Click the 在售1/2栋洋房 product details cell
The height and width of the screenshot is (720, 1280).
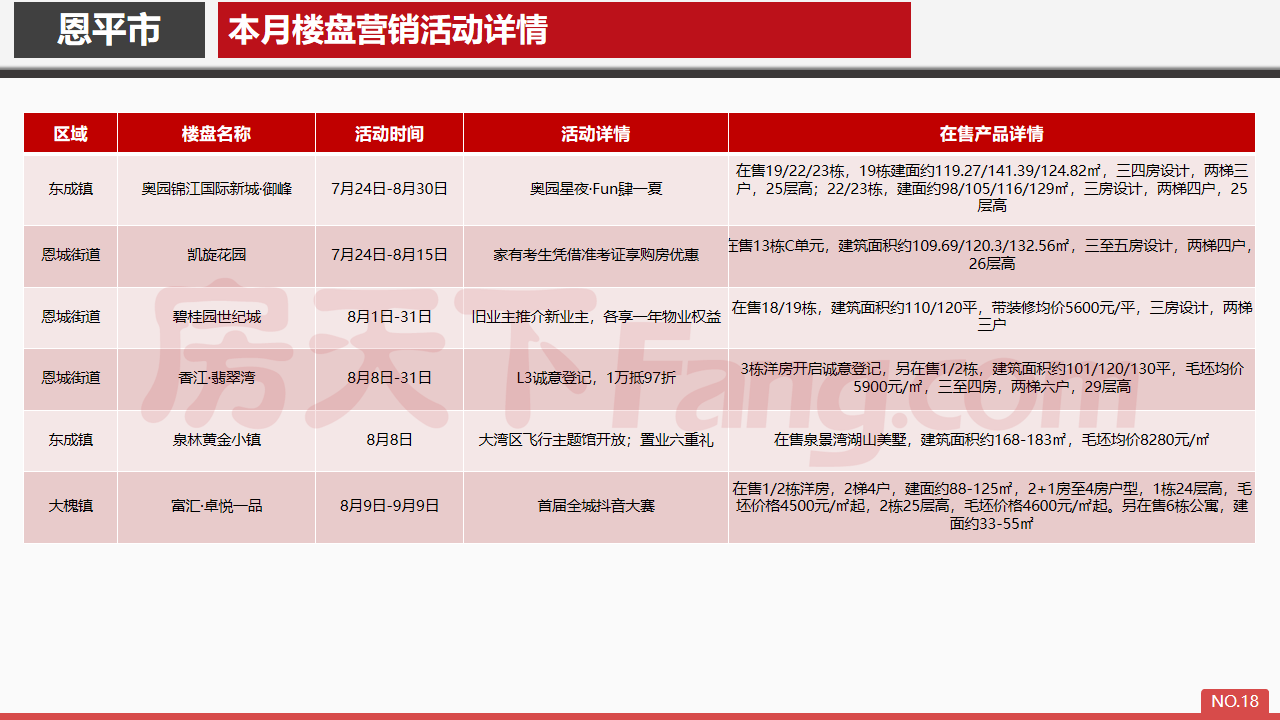[x=992, y=506]
